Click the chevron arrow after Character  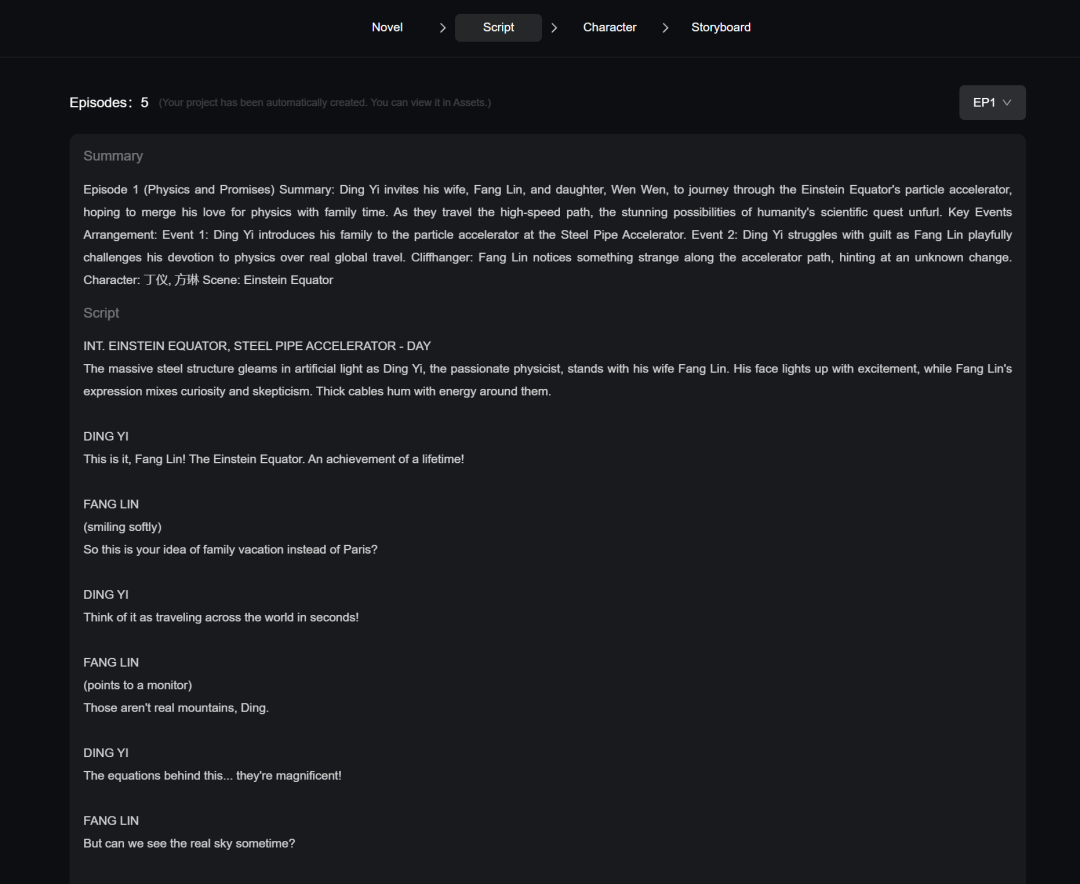[665, 28]
